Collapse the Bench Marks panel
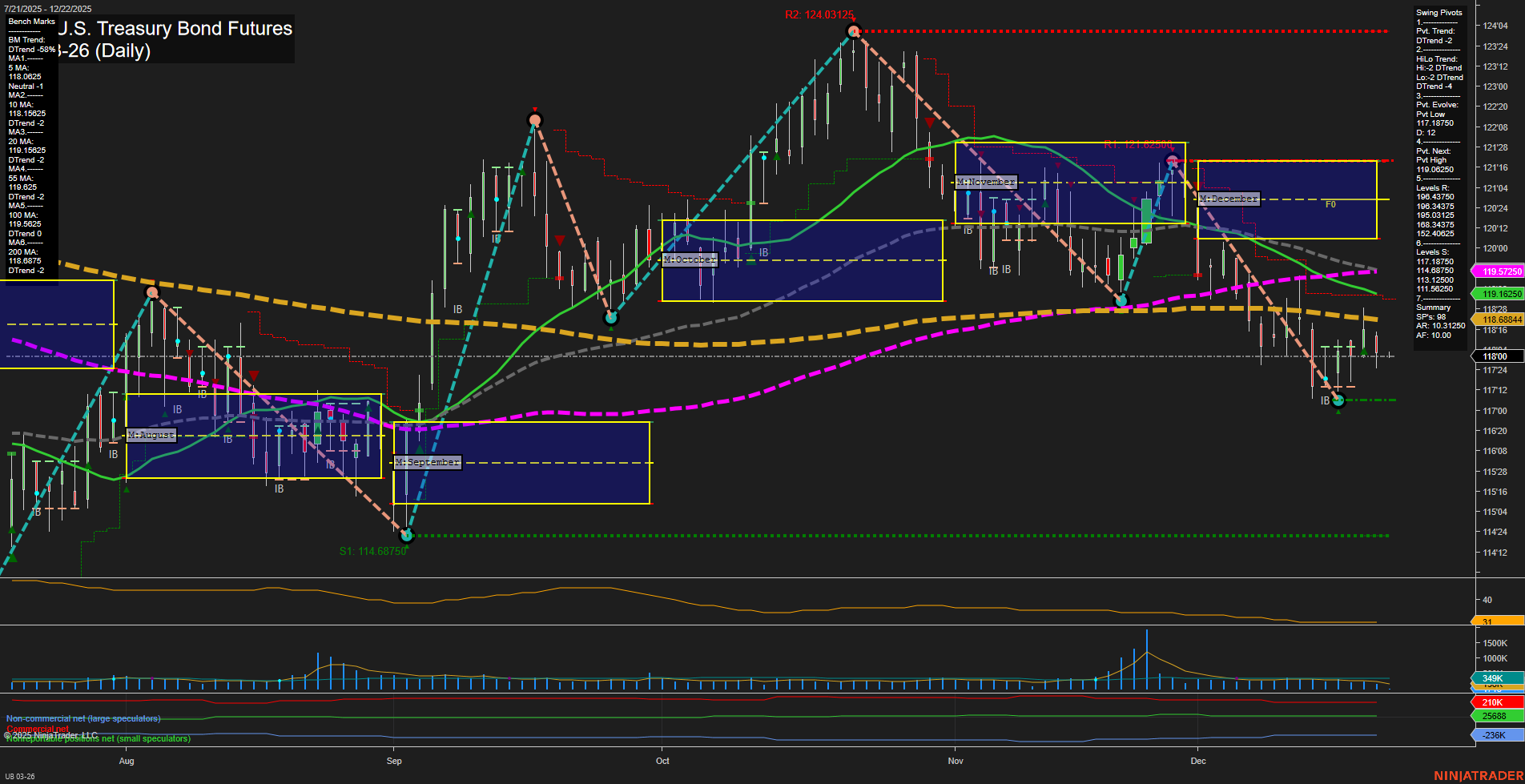Screen dimensions: 1525x784 (30, 22)
